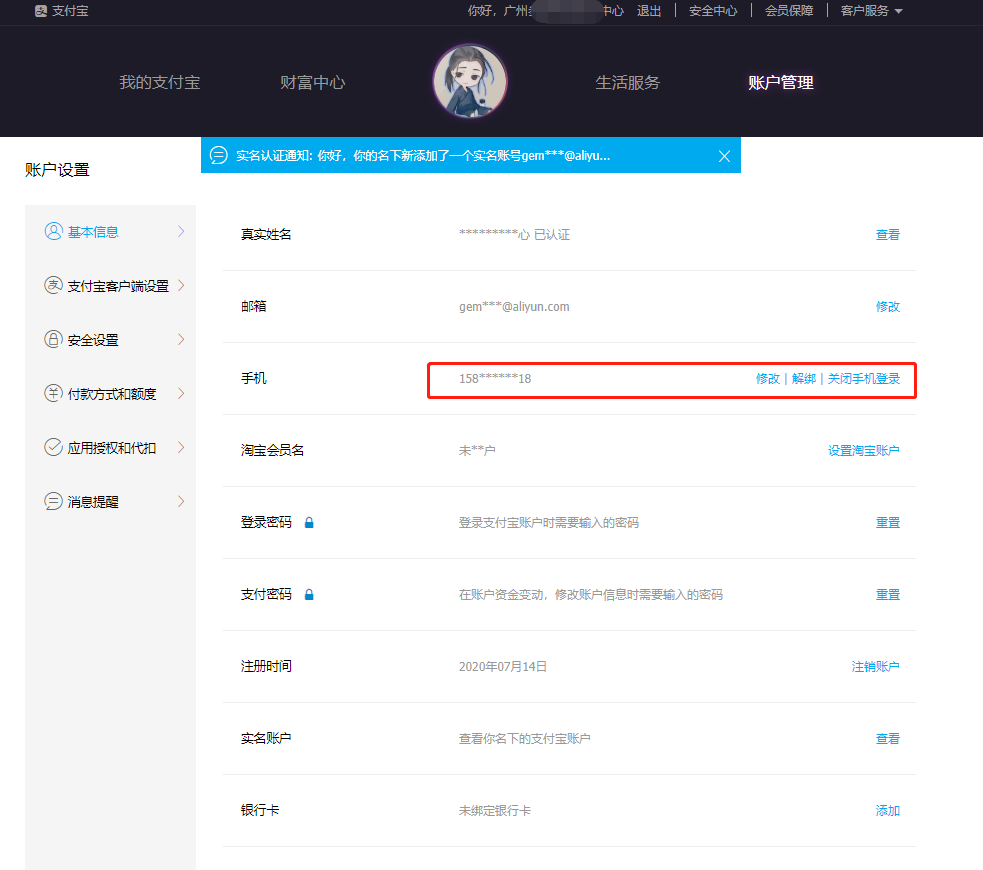Screen dimensions: 983x870
Task: Click 修改 for 邮箱
Action: pyautogui.click(x=887, y=307)
